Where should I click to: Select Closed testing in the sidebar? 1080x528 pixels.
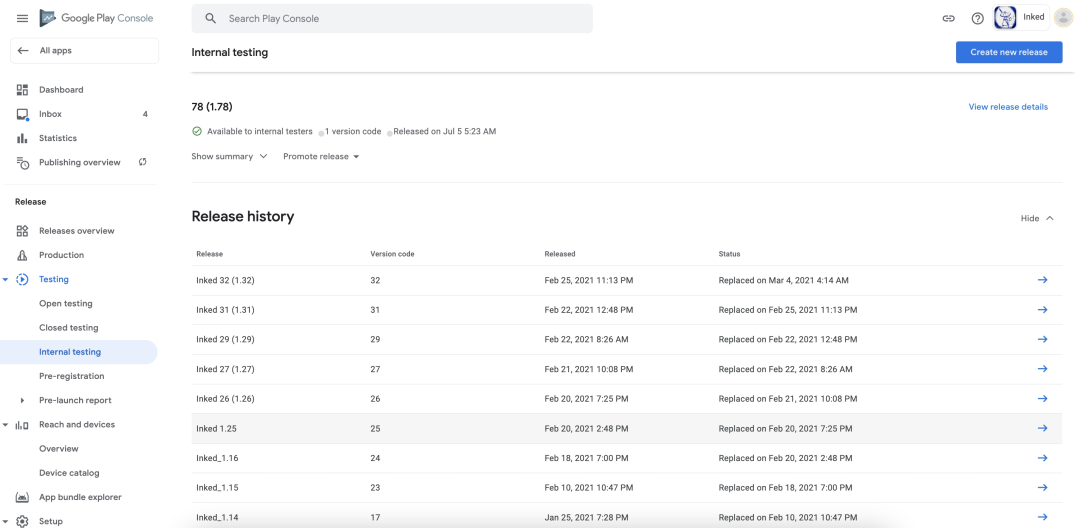pyautogui.click(x=68, y=328)
